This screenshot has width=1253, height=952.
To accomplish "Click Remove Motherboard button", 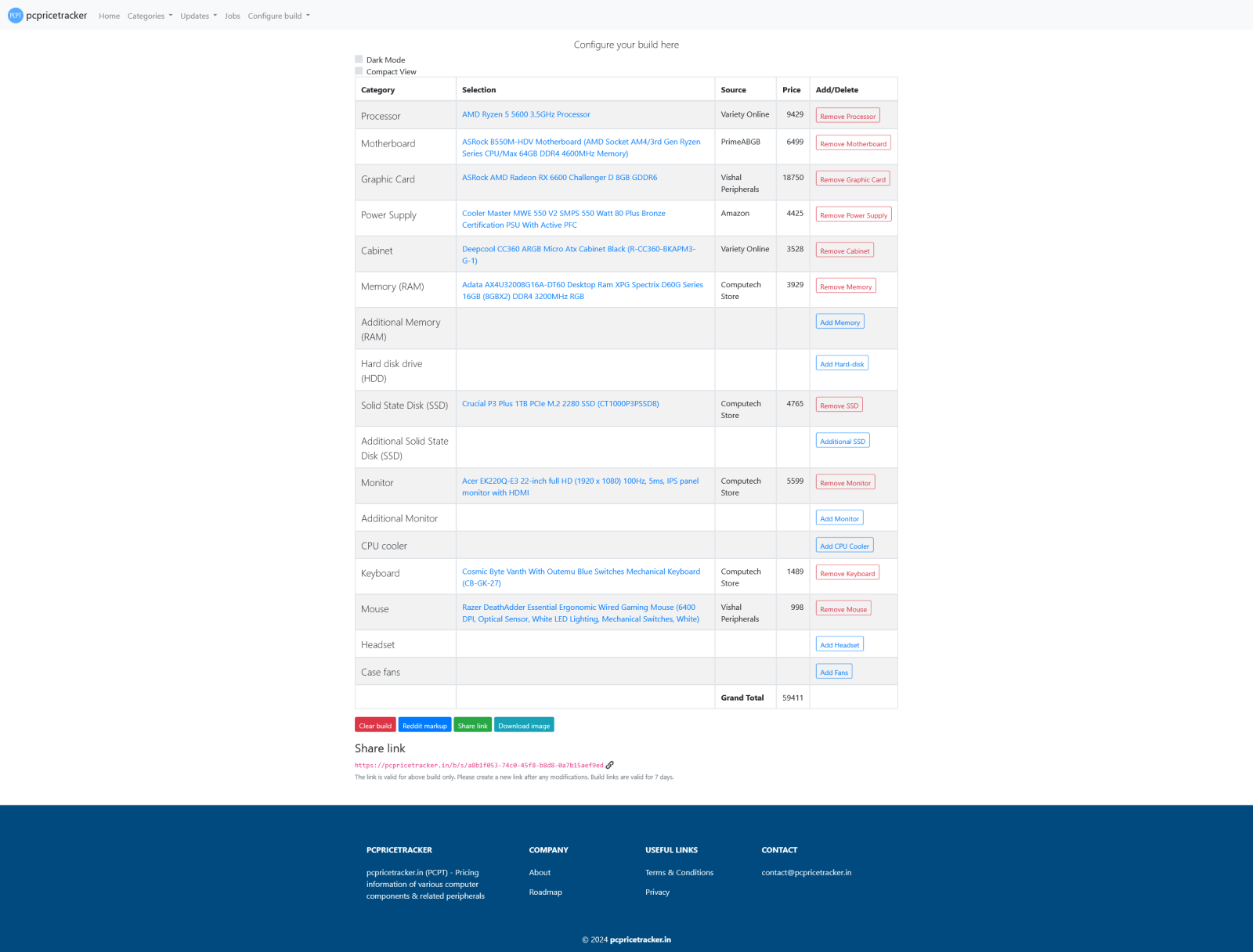I will (854, 143).
